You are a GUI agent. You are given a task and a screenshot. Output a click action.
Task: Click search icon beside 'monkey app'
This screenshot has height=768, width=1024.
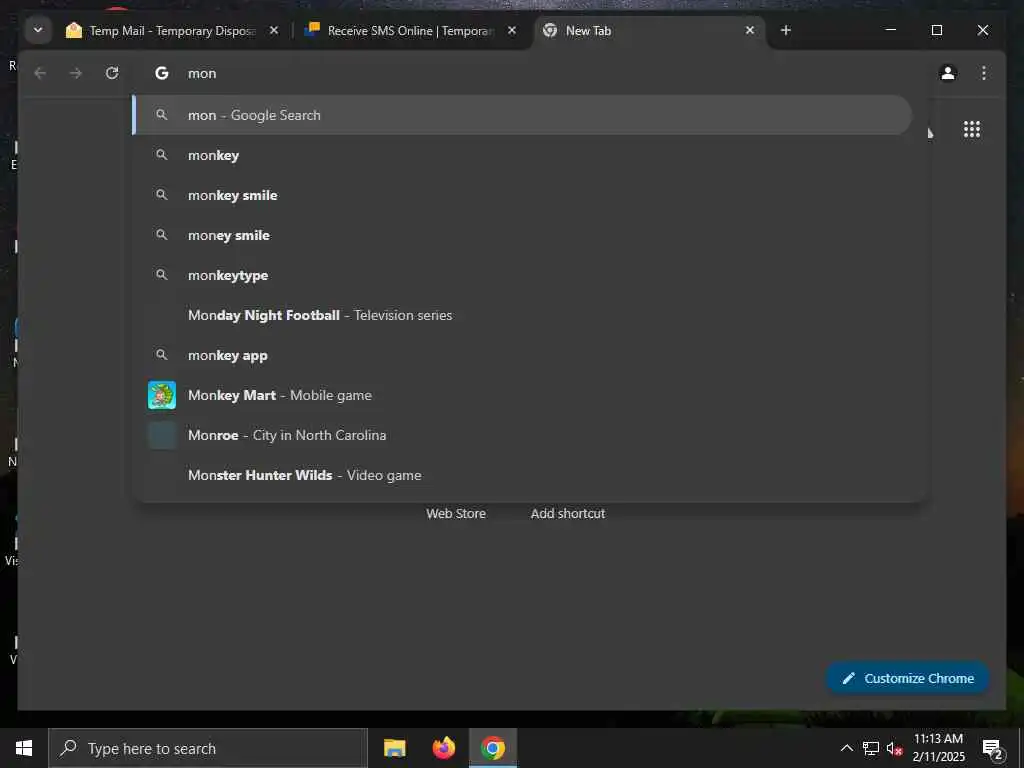161,355
